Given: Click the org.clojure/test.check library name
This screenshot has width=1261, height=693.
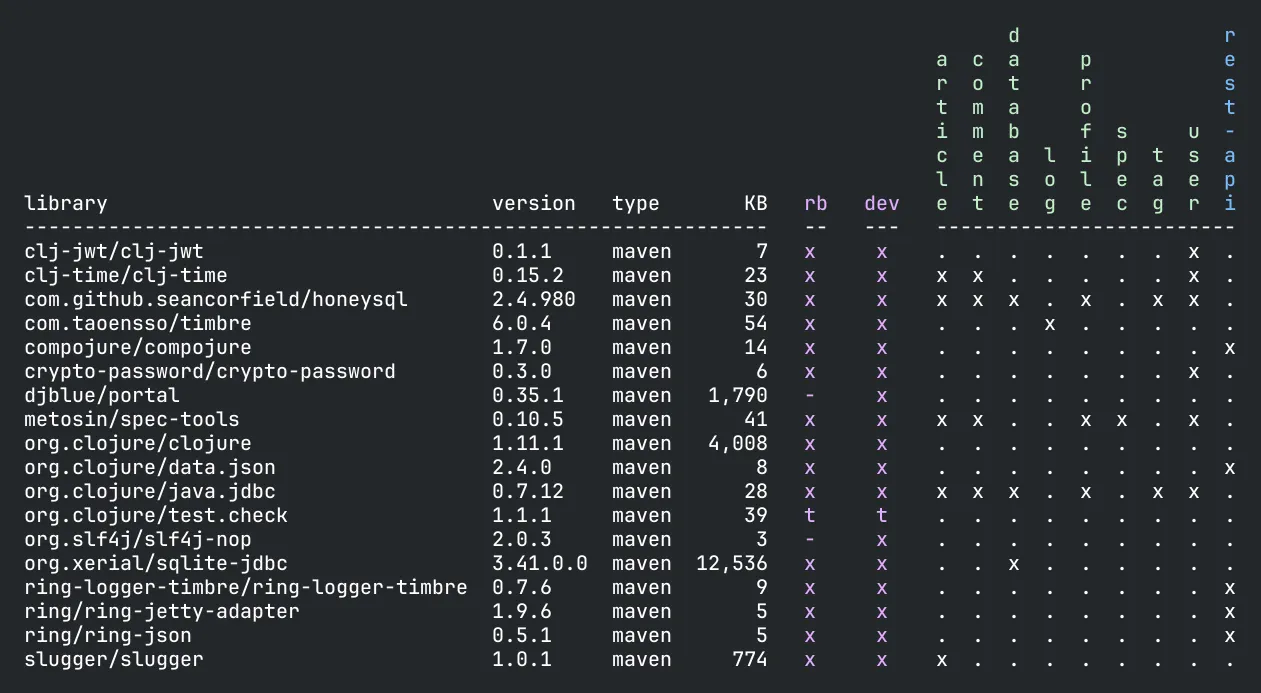Looking at the screenshot, I should pos(156,516).
